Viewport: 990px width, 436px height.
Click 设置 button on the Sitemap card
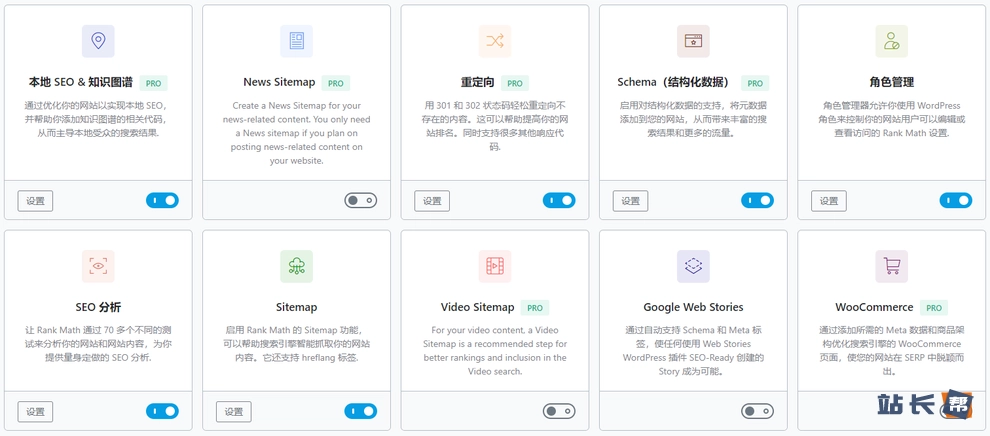point(233,412)
